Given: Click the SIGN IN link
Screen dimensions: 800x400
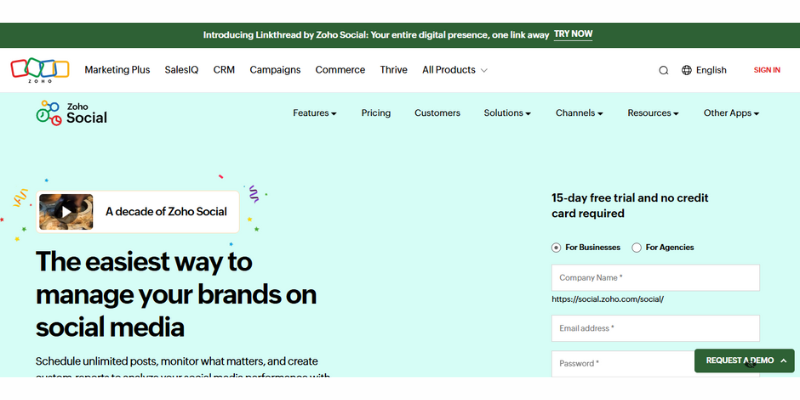Looking at the screenshot, I should pos(767,70).
